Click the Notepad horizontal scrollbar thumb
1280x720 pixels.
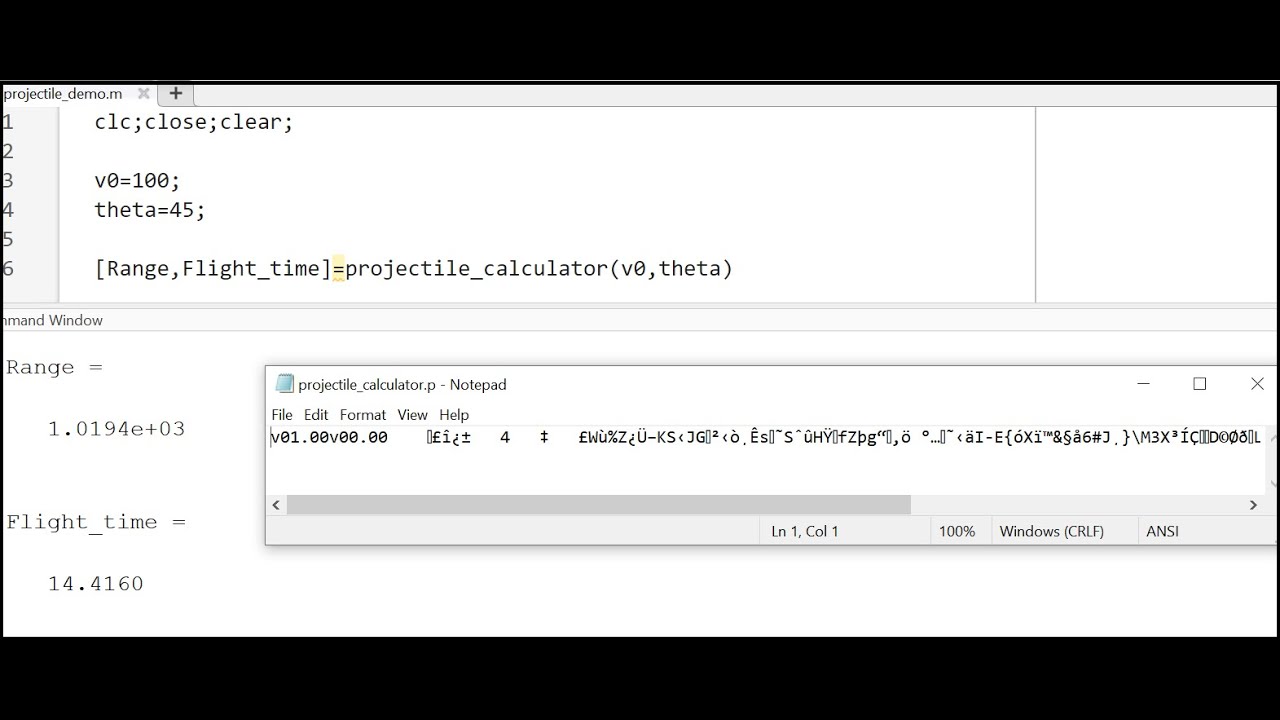(x=598, y=505)
